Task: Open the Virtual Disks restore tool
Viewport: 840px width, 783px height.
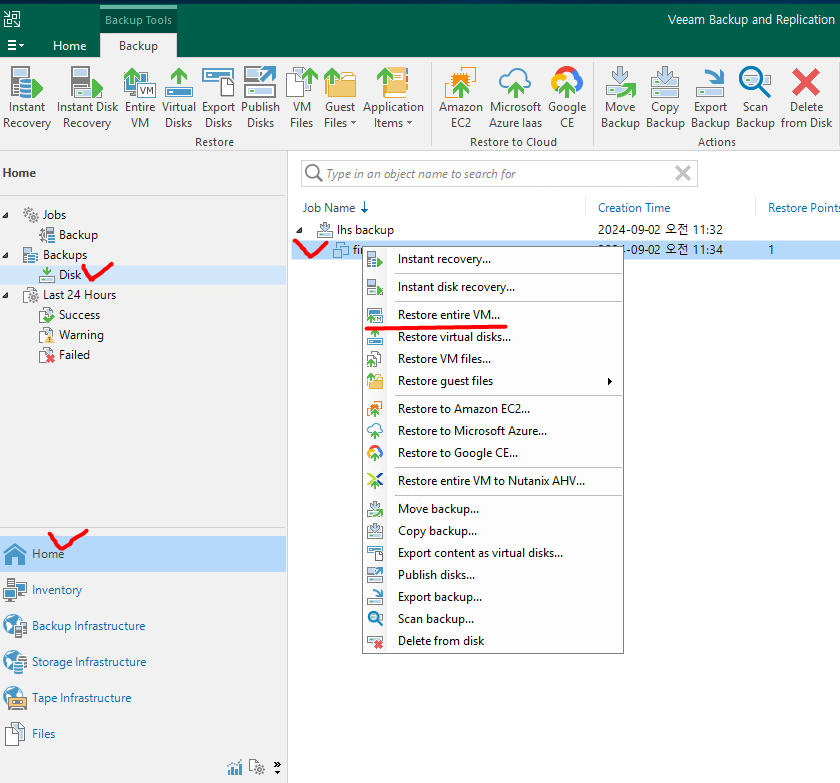Action: (178, 98)
